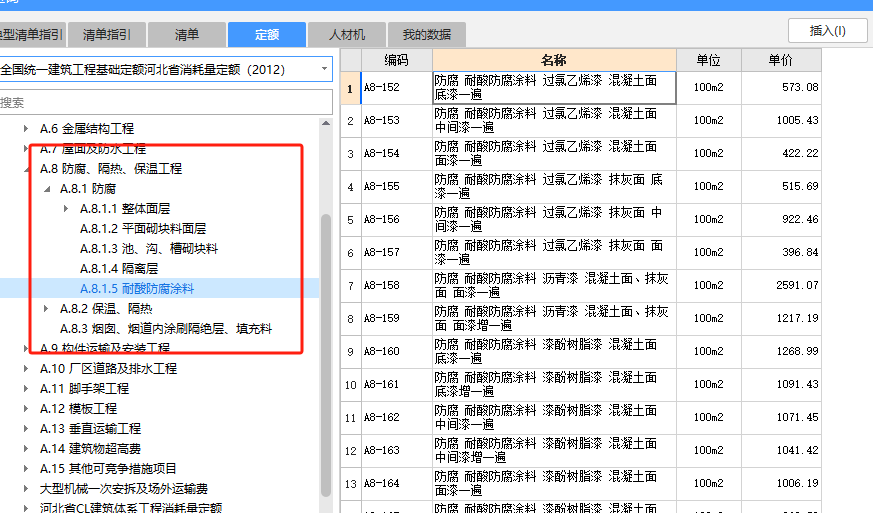Viewport: 873px width, 513px height.
Task: Select code cell A8-158
Action: pyautogui.click(x=397, y=285)
